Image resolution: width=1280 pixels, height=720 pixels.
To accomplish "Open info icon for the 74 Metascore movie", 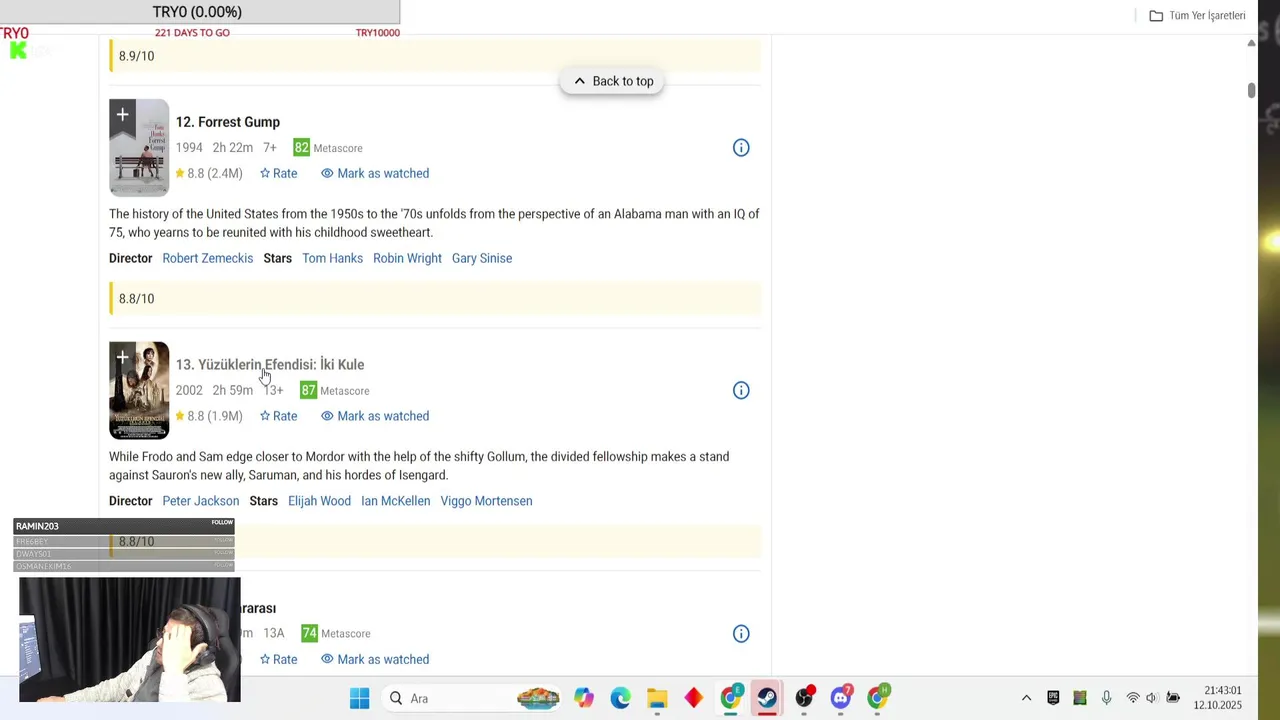I will 741,634.
